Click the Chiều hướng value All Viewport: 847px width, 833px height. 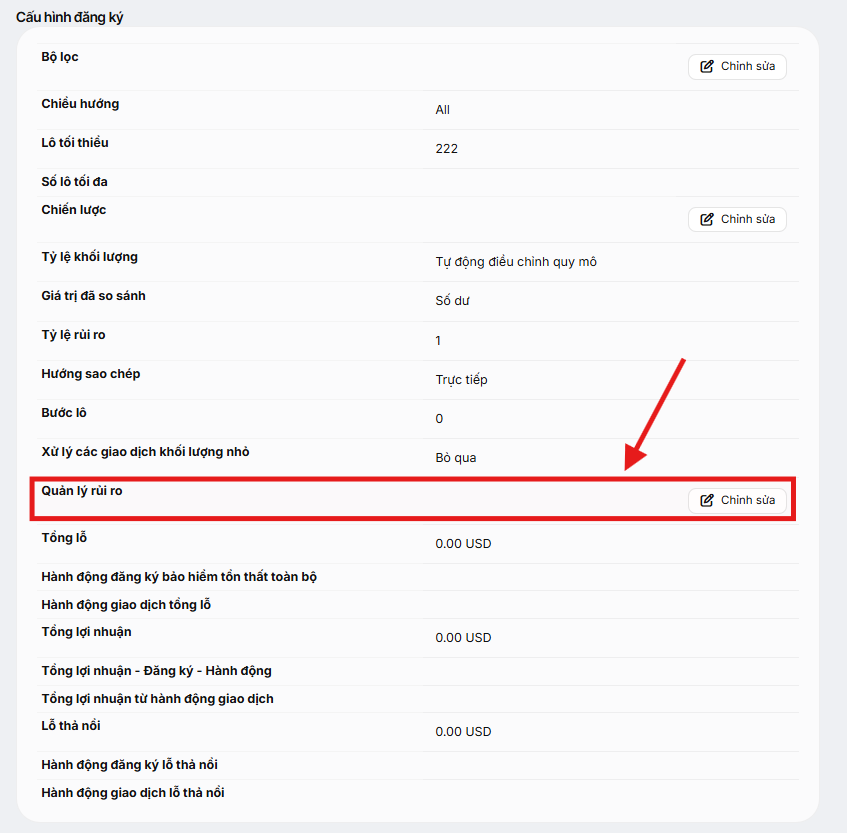click(442, 110)
